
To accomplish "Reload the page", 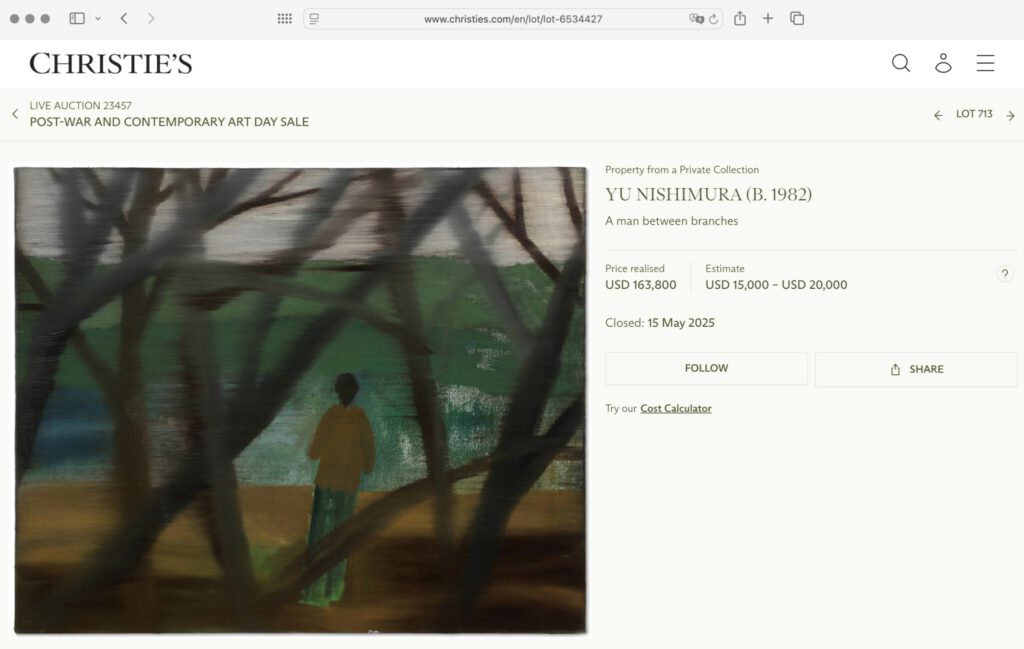I will pos(713,19).
